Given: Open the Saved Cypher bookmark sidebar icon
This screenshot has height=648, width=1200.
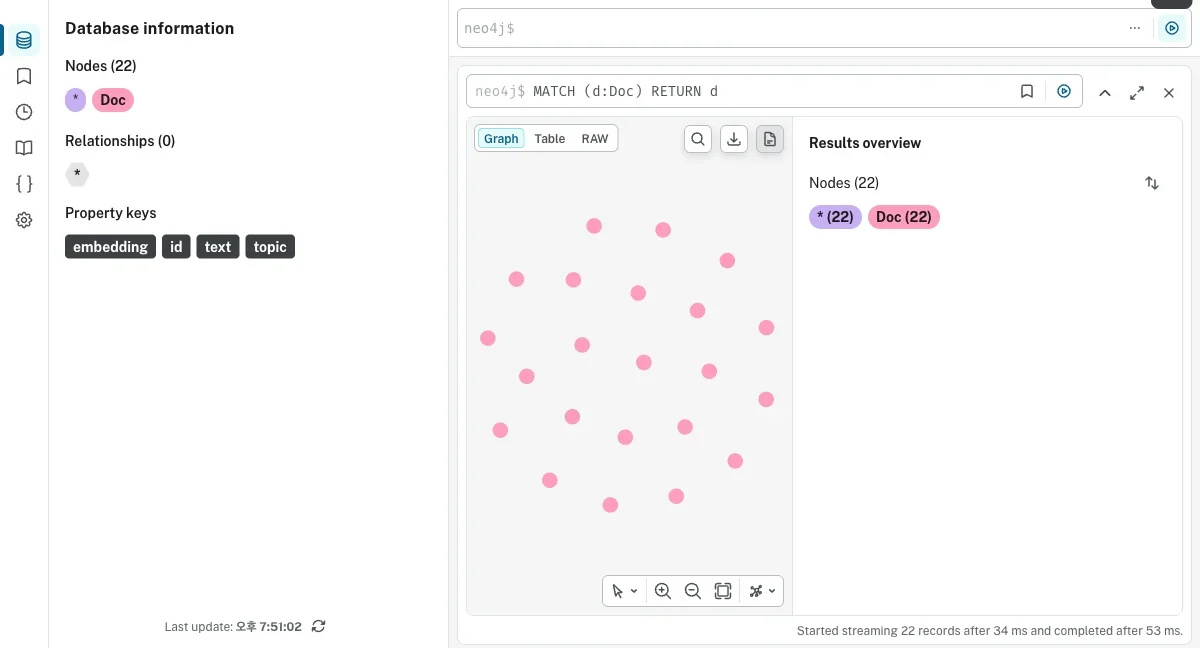Looking at the screenshot, I should [24, 76].
